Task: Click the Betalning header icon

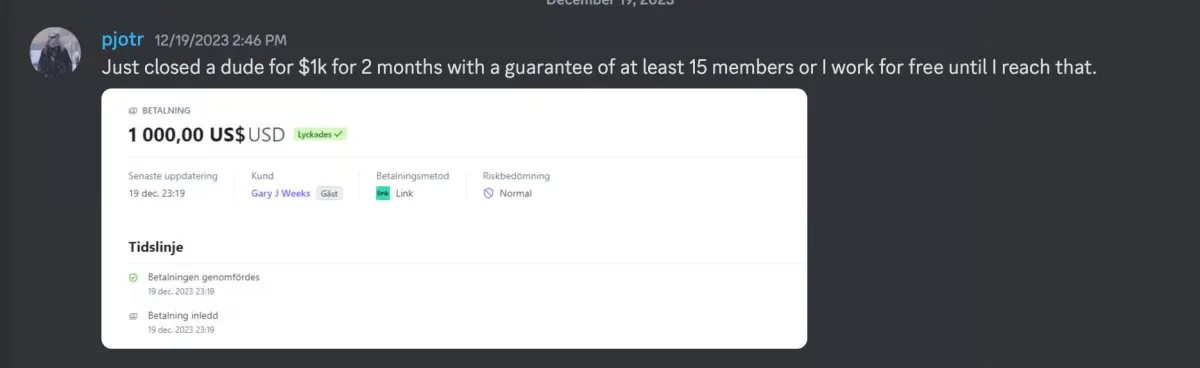Action: 133,111
